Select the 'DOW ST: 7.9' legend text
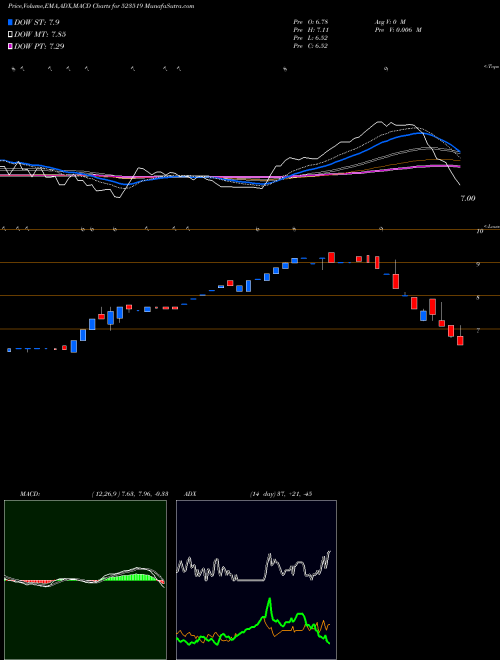The image size is (500, 660). pos(36,22)
